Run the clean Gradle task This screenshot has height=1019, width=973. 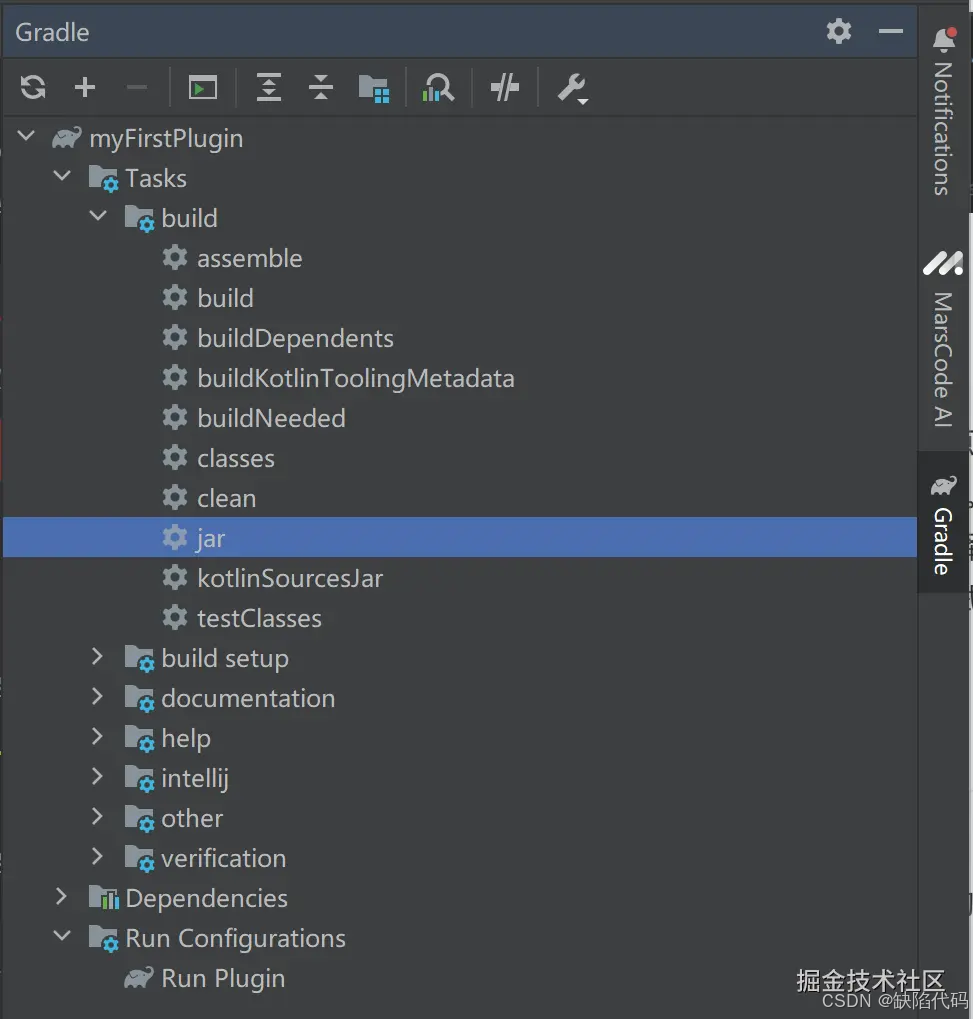[x=226, y=497]
